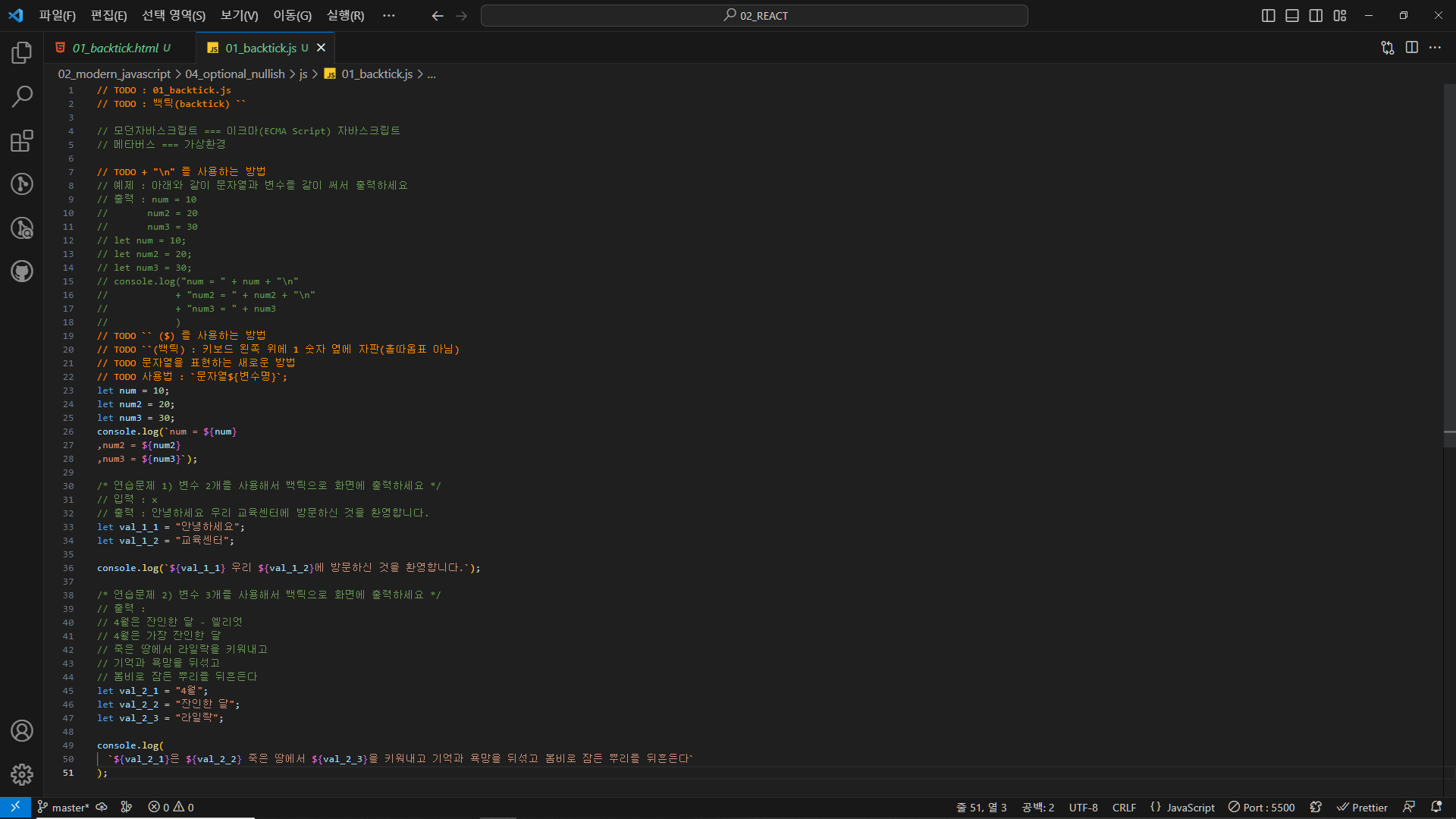This screenshot has height=819, width=1456.
Task: Open the Accounts icon in activity bar
Action: (21, 730)
